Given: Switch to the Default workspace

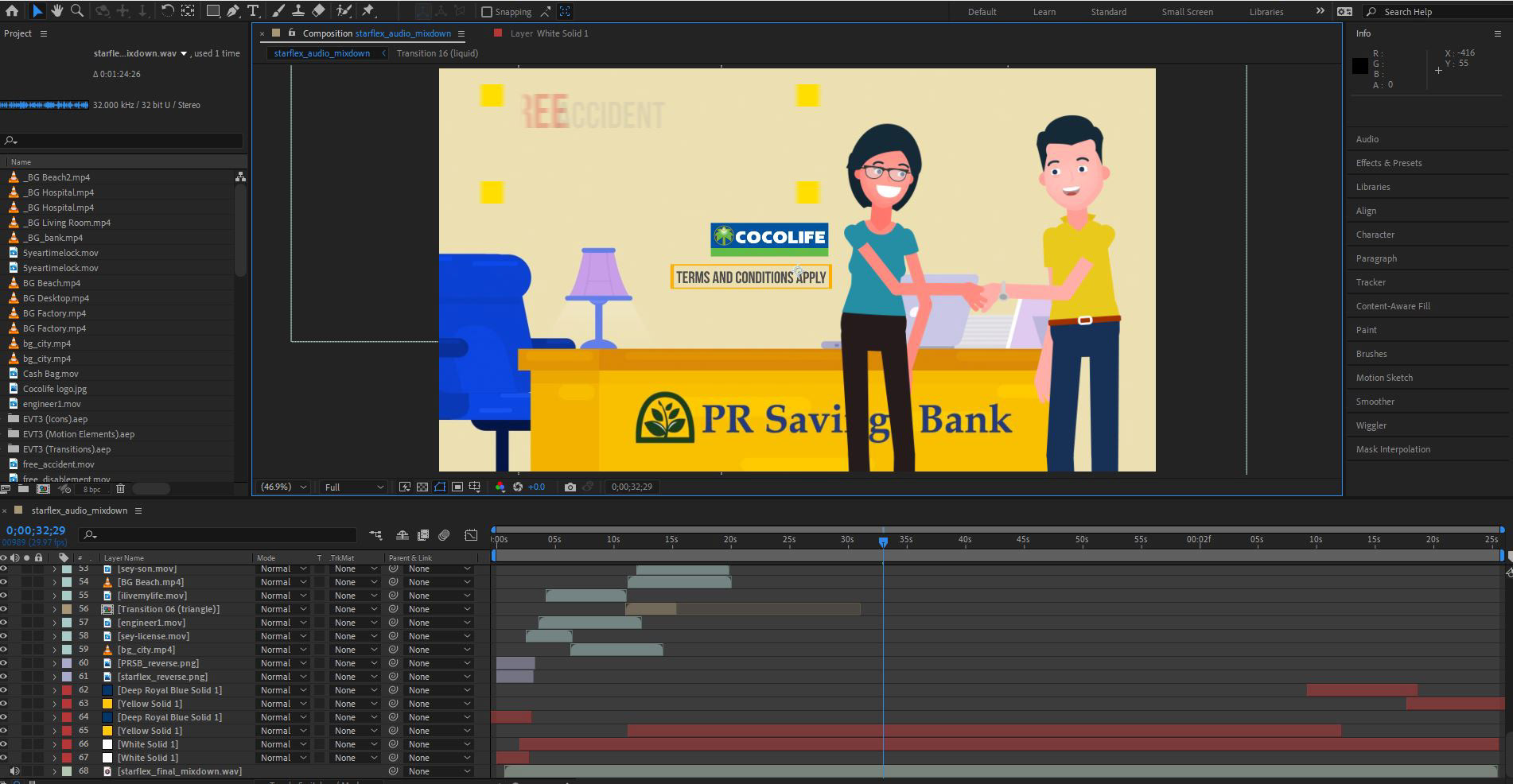Looking at the screenshot, I should tap(982, 12).
